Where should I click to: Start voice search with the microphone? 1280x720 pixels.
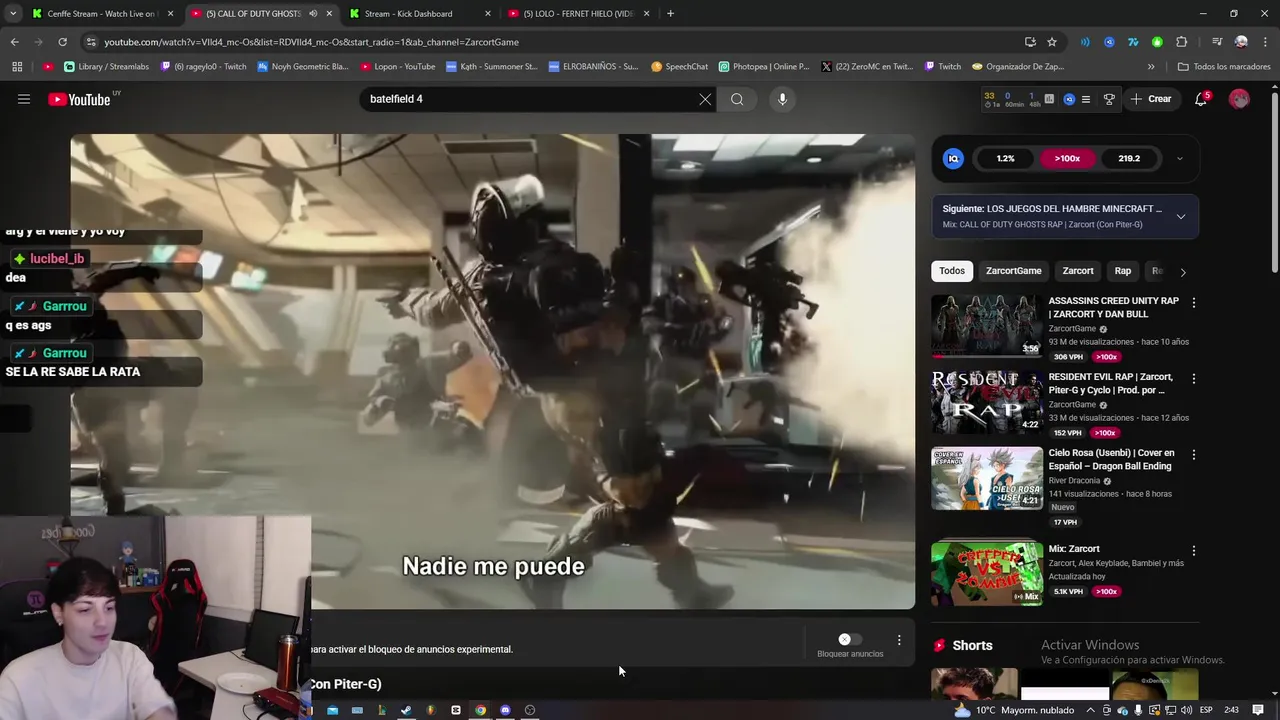[782, 99]
